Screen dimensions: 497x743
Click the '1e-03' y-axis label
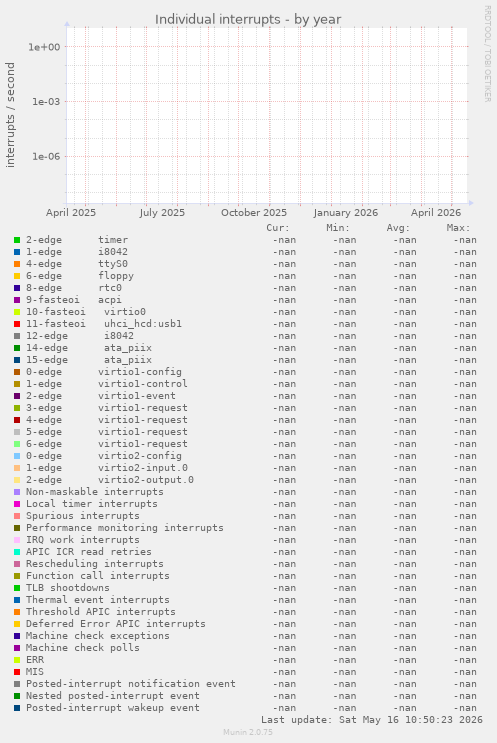pos(46,102)
